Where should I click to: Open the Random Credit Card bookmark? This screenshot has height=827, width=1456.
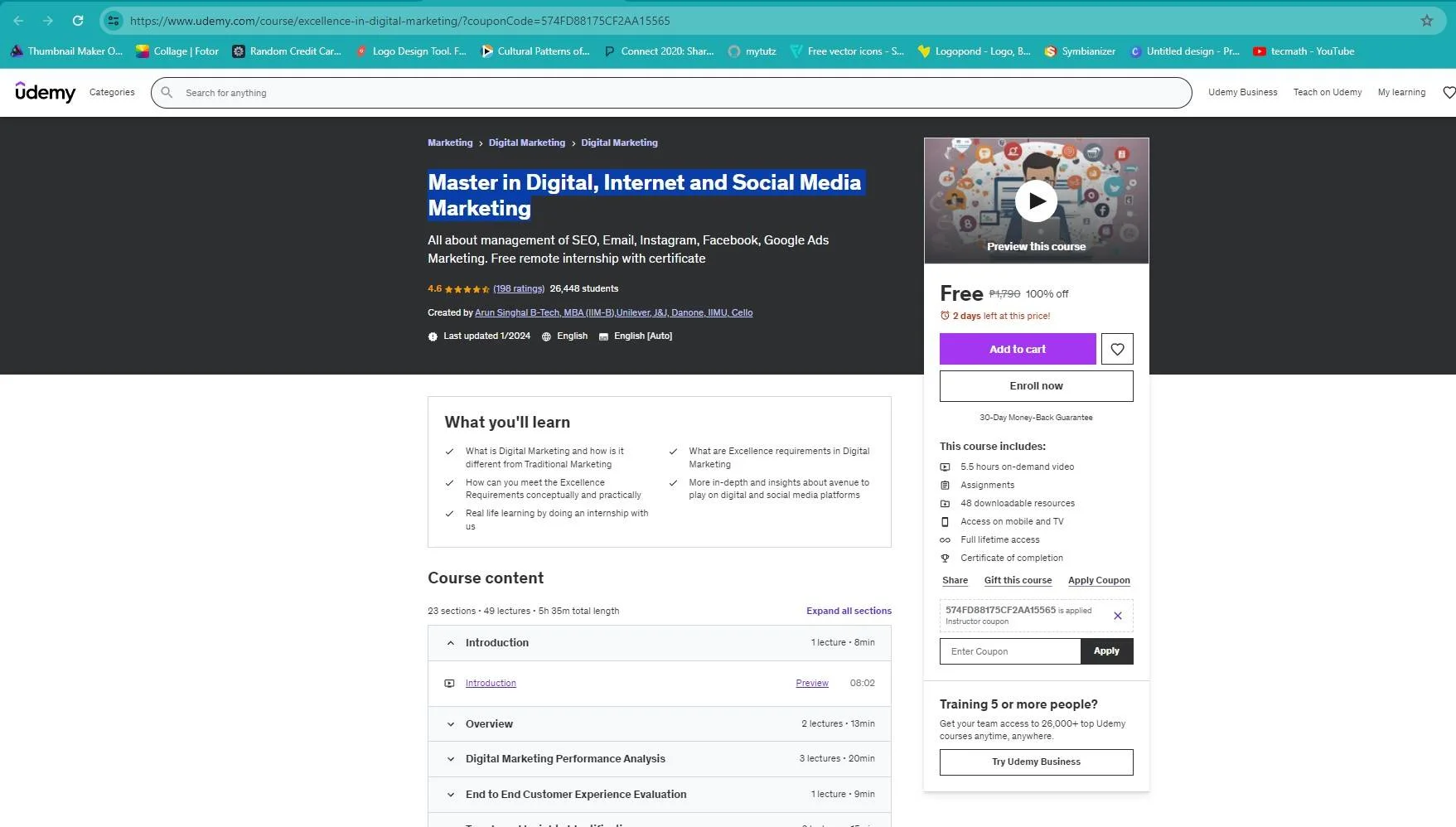click(x=287, y=51)
